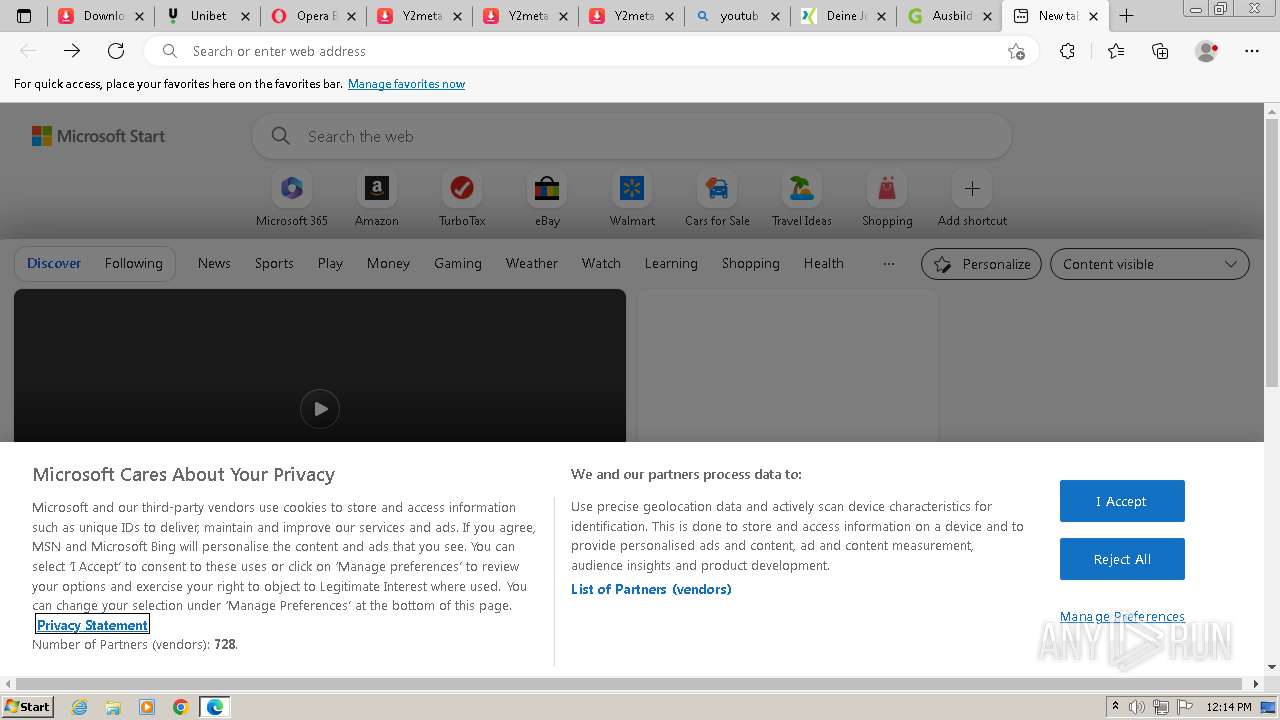Open List of Partners (vendors) link
Viewport: 1280px width, 720px height.
[x=651, y=589]
